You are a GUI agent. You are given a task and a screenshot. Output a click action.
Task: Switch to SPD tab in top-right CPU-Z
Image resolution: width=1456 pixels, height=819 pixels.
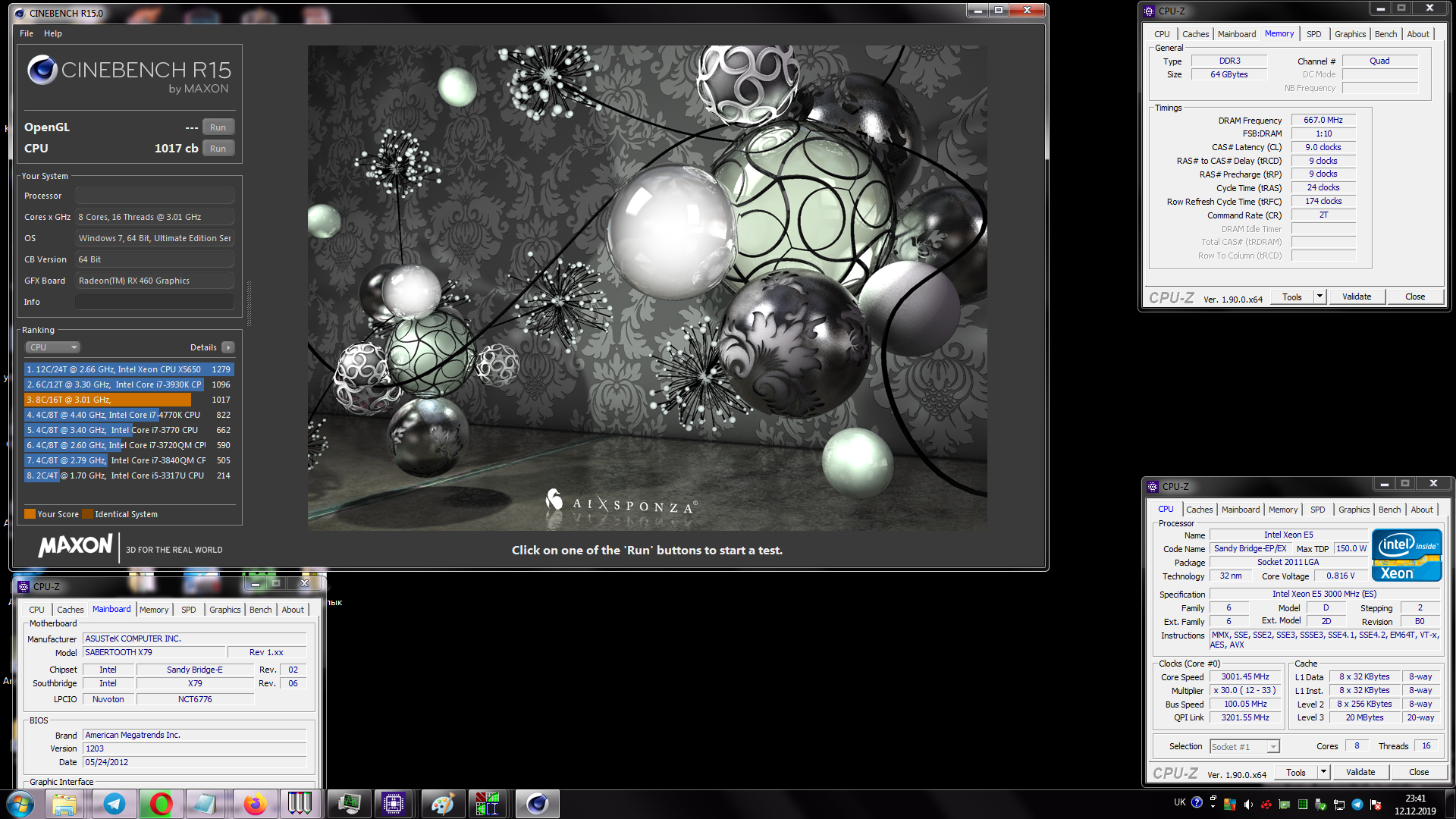pyautogui.click(x=1314, y=34)
